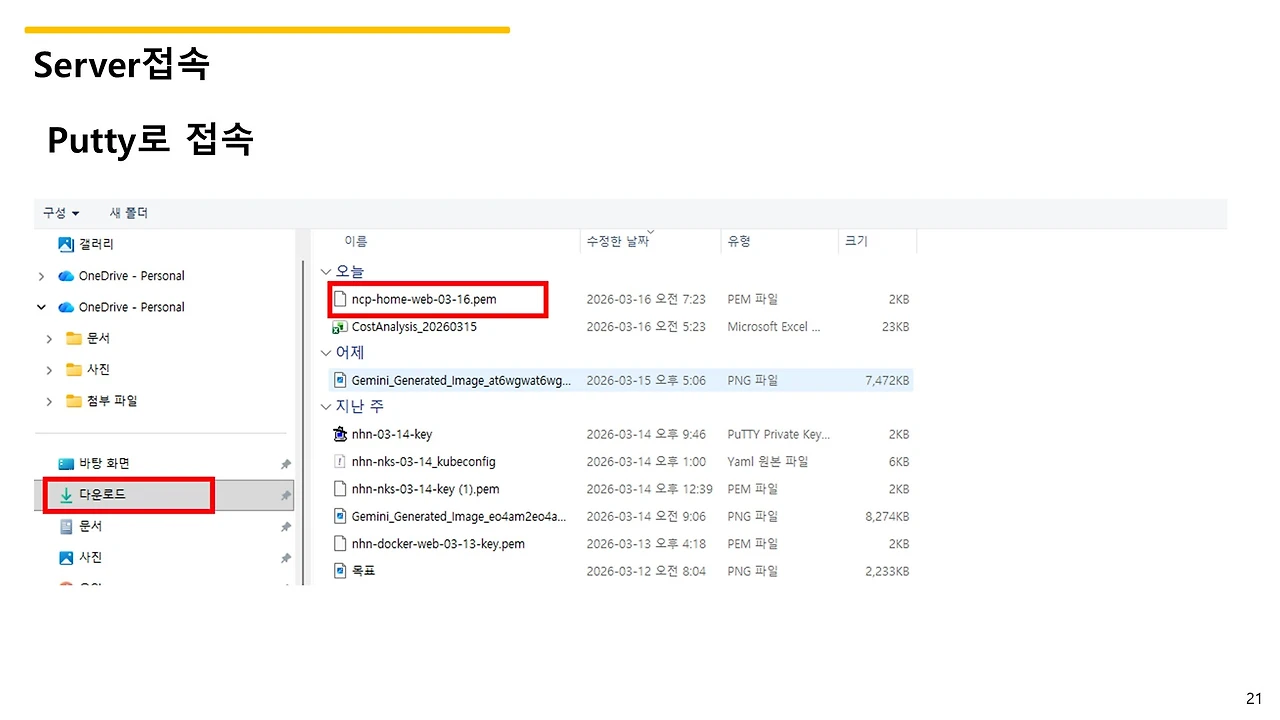Click the pinned 문서 document icon

[x=66, y=526]
